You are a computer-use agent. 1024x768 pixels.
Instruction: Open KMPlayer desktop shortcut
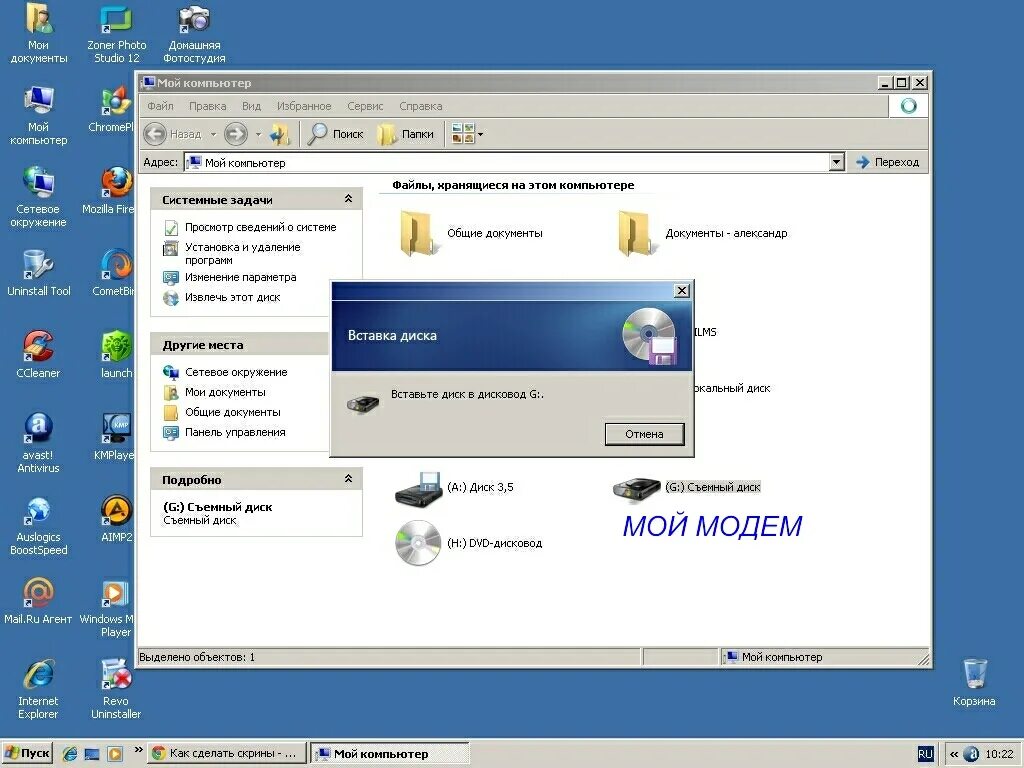114,437
